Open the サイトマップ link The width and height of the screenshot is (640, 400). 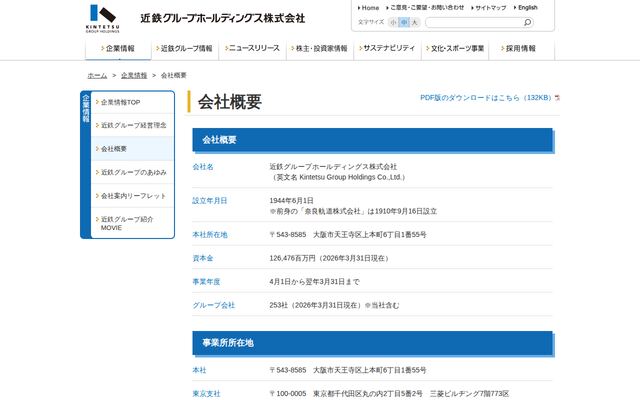489,8
